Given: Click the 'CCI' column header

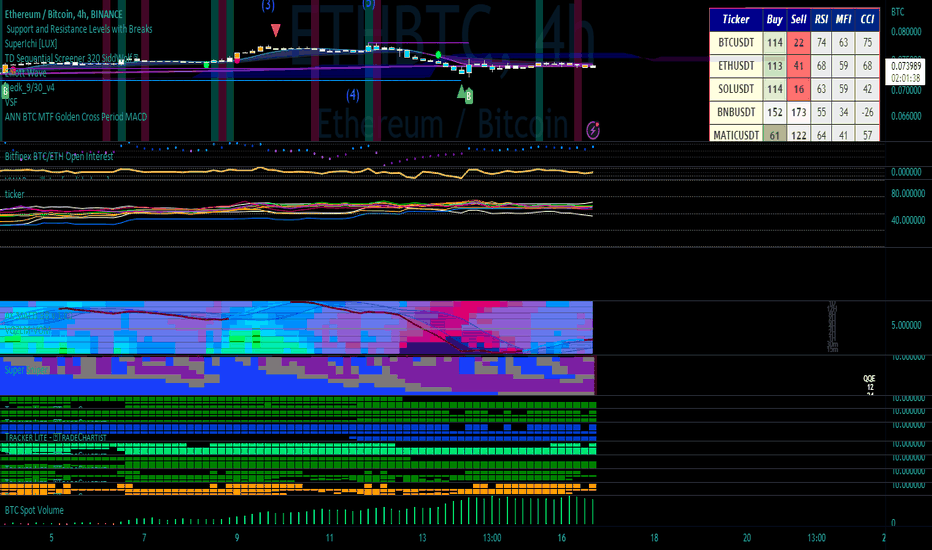Looking at the screenshot, I should pos(867,20).
